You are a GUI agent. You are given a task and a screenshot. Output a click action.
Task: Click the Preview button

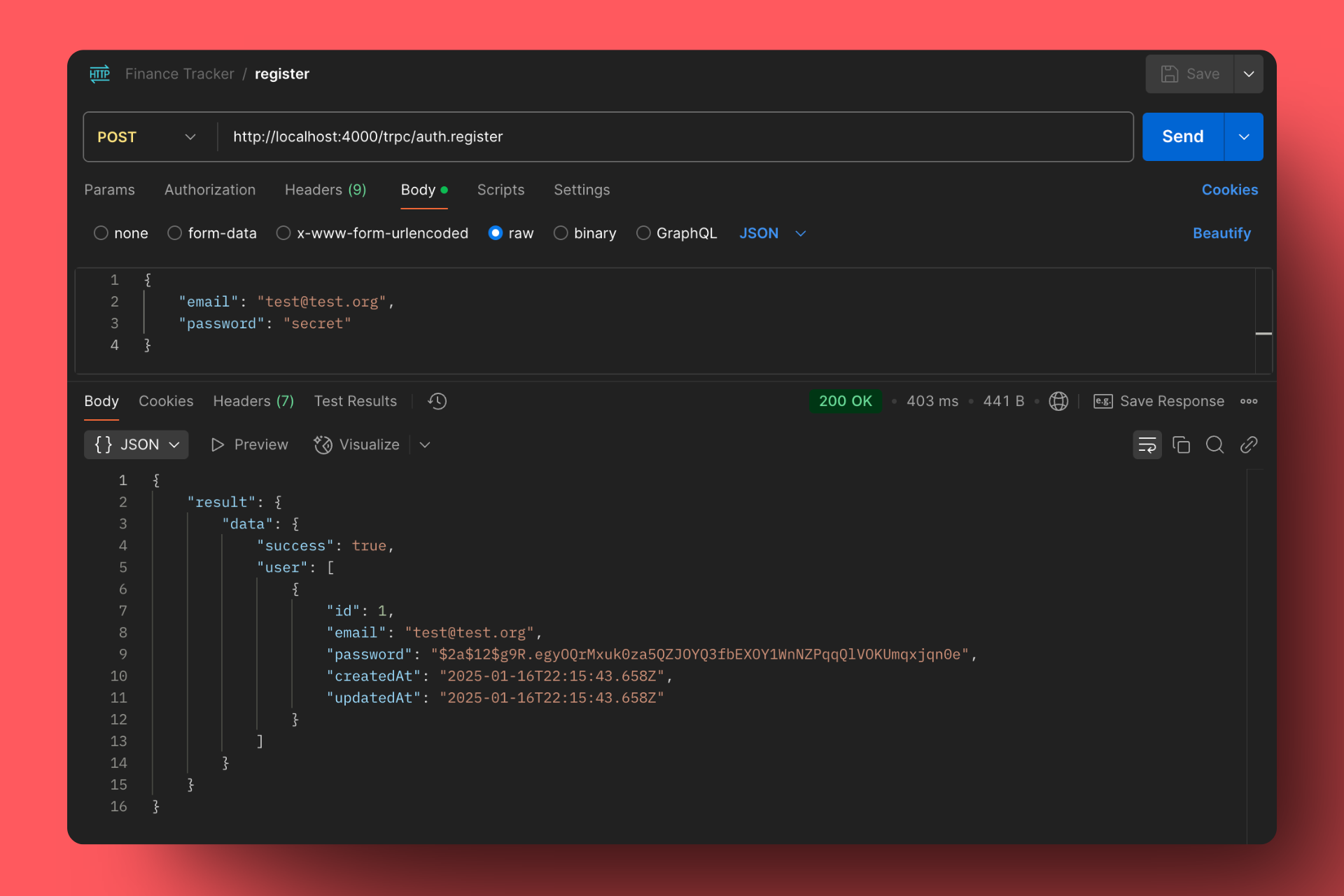tap(250, 444)
